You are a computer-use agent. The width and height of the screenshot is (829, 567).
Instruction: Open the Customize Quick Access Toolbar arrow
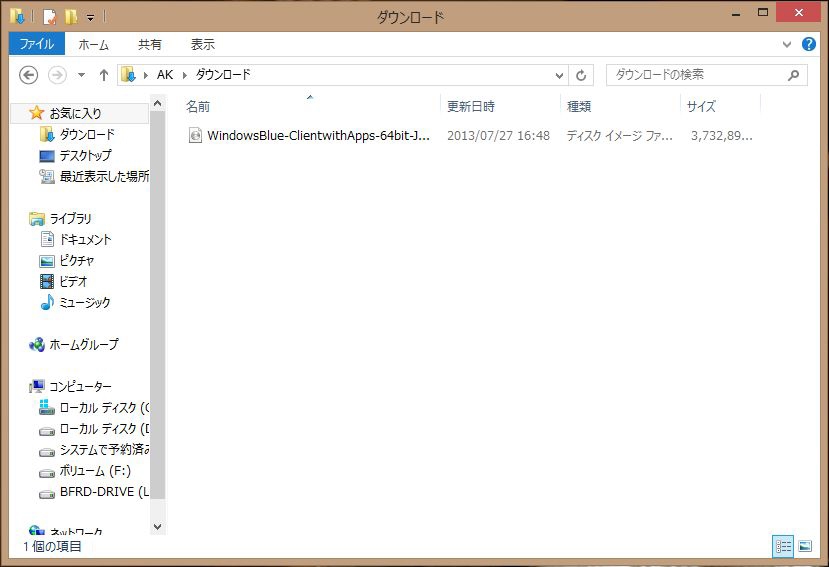(90, 18)
